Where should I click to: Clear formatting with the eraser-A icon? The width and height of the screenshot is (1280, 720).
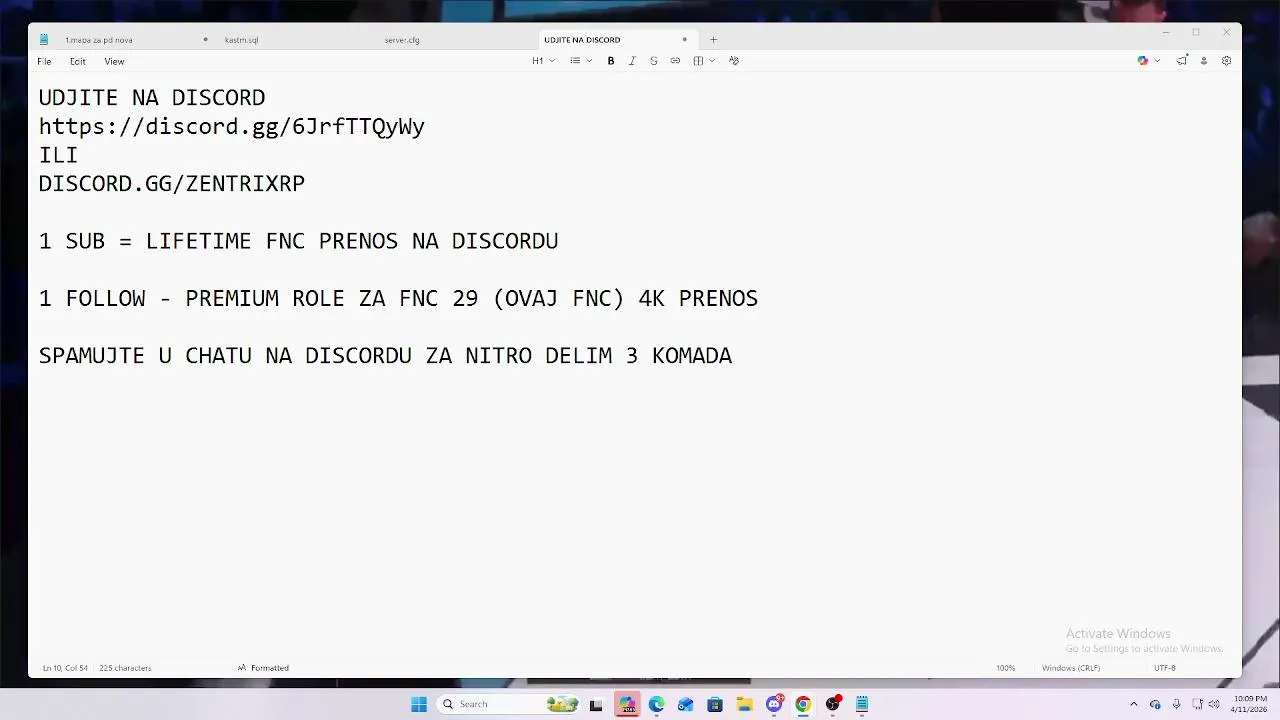click(x=734, y=61)
